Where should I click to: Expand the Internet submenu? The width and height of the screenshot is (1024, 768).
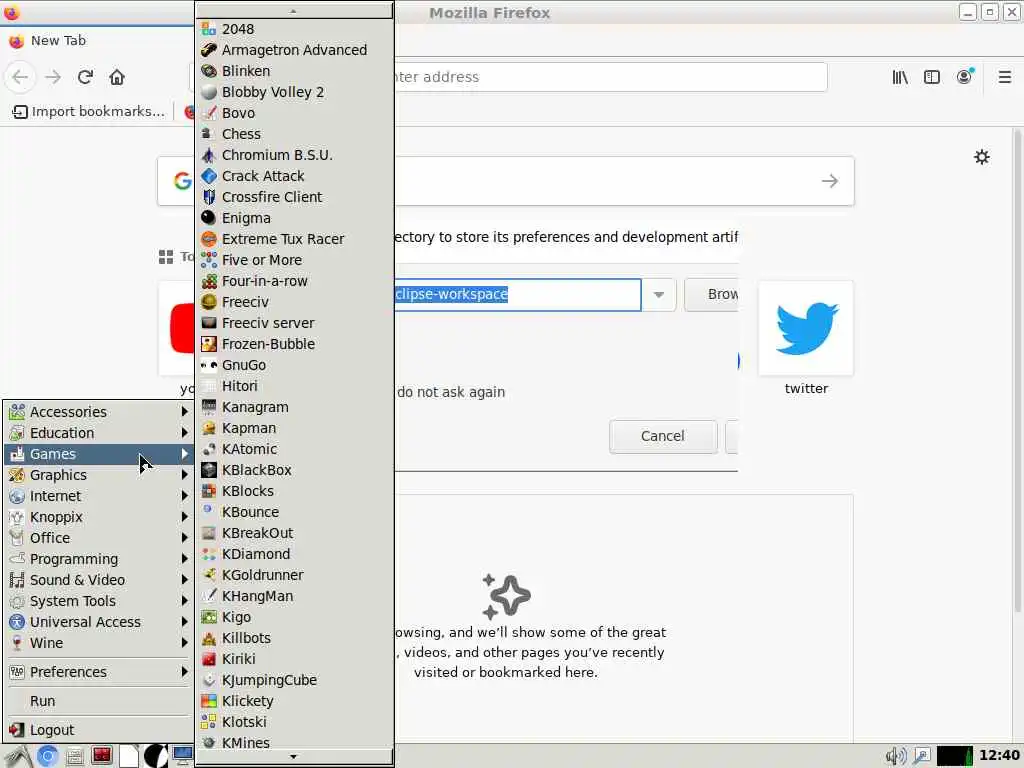coord(99,496)
